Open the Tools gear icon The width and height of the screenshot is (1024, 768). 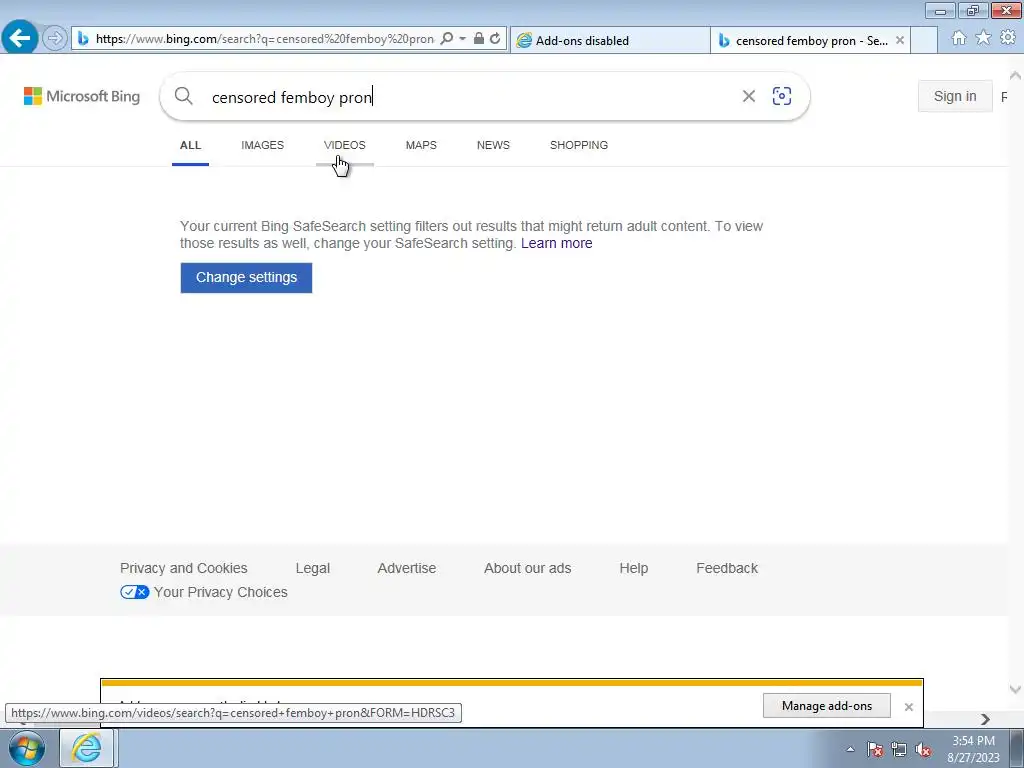click(1008, 38)
